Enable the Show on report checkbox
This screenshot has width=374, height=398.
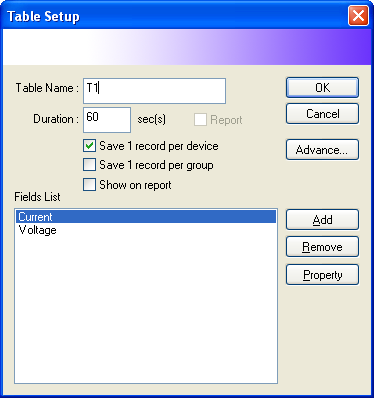89,185
